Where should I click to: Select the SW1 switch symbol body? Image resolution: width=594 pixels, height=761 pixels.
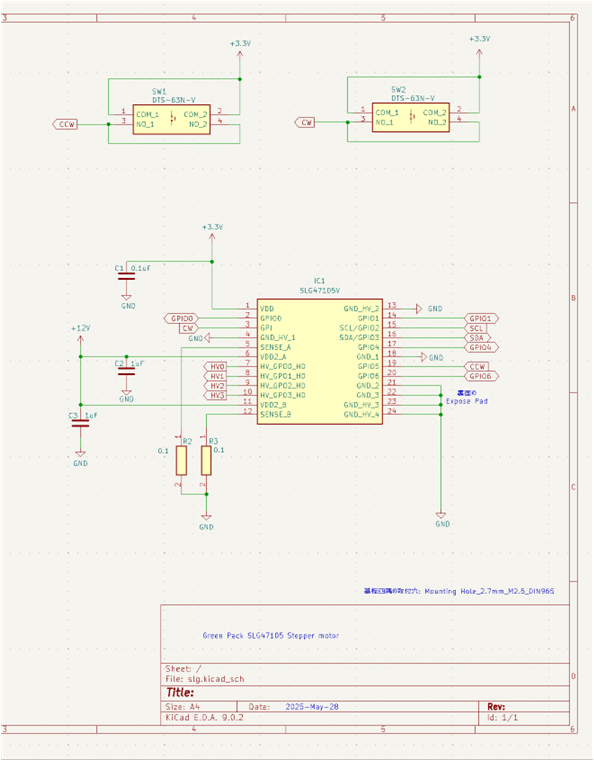172,119
